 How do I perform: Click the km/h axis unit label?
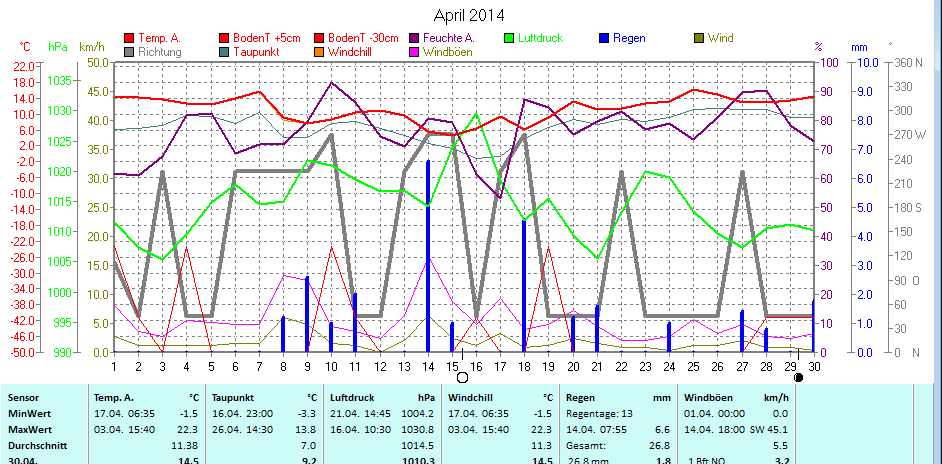tap(92, 46)
